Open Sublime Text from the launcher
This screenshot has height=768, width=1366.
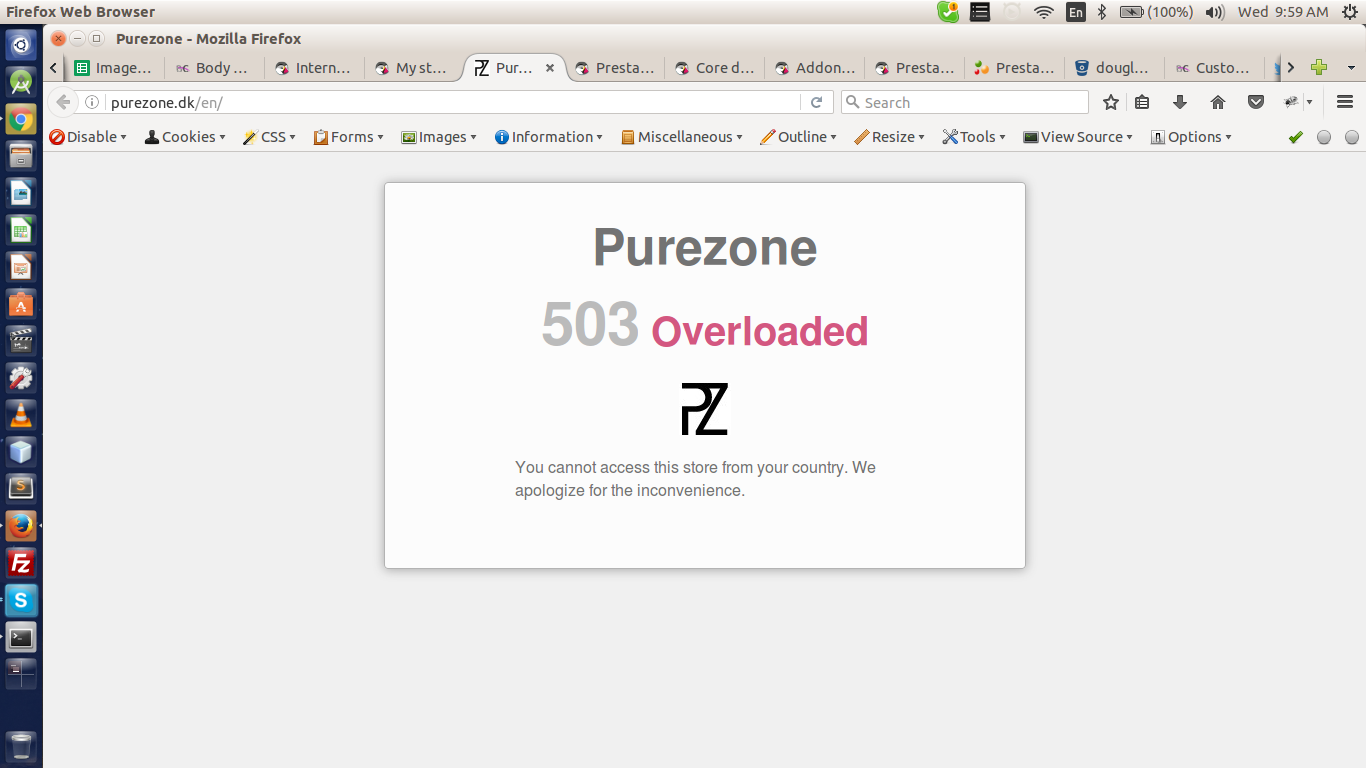[x=21, y=489]
